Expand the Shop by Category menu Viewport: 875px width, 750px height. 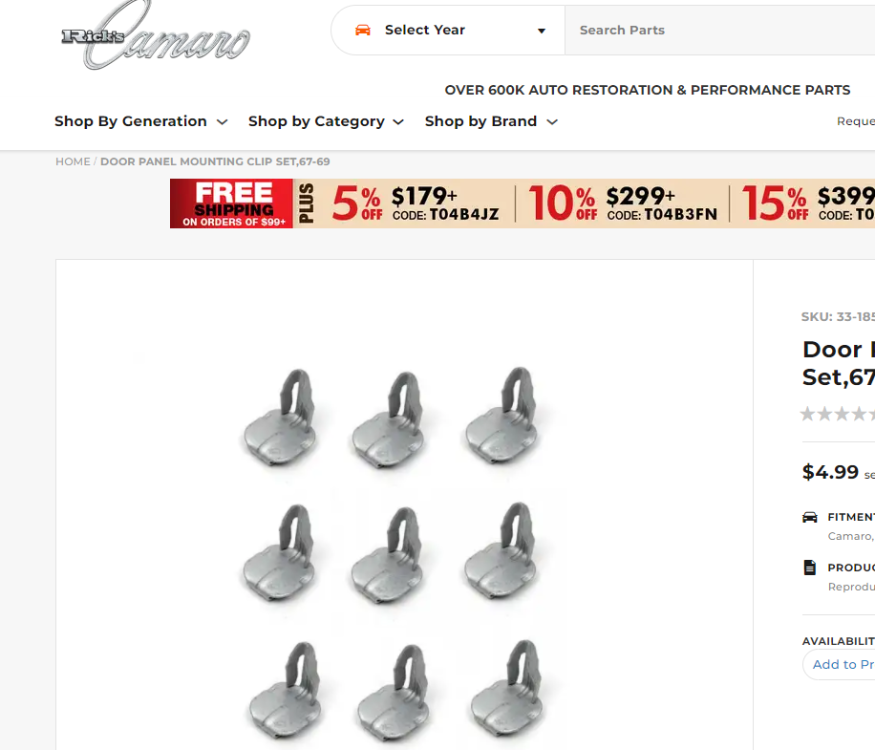(x=326, y=121)
